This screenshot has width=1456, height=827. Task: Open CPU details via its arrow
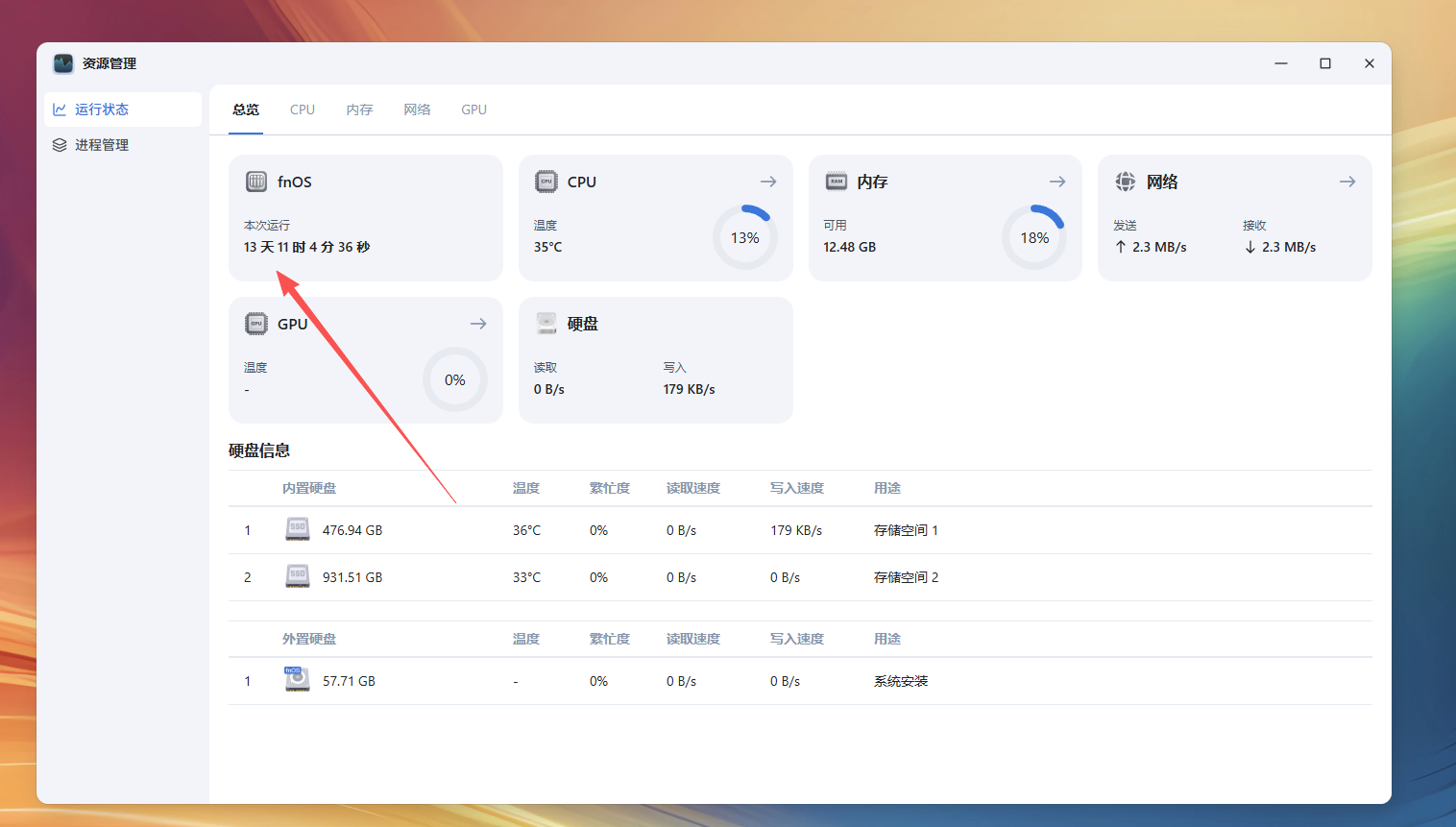(767, 182)
